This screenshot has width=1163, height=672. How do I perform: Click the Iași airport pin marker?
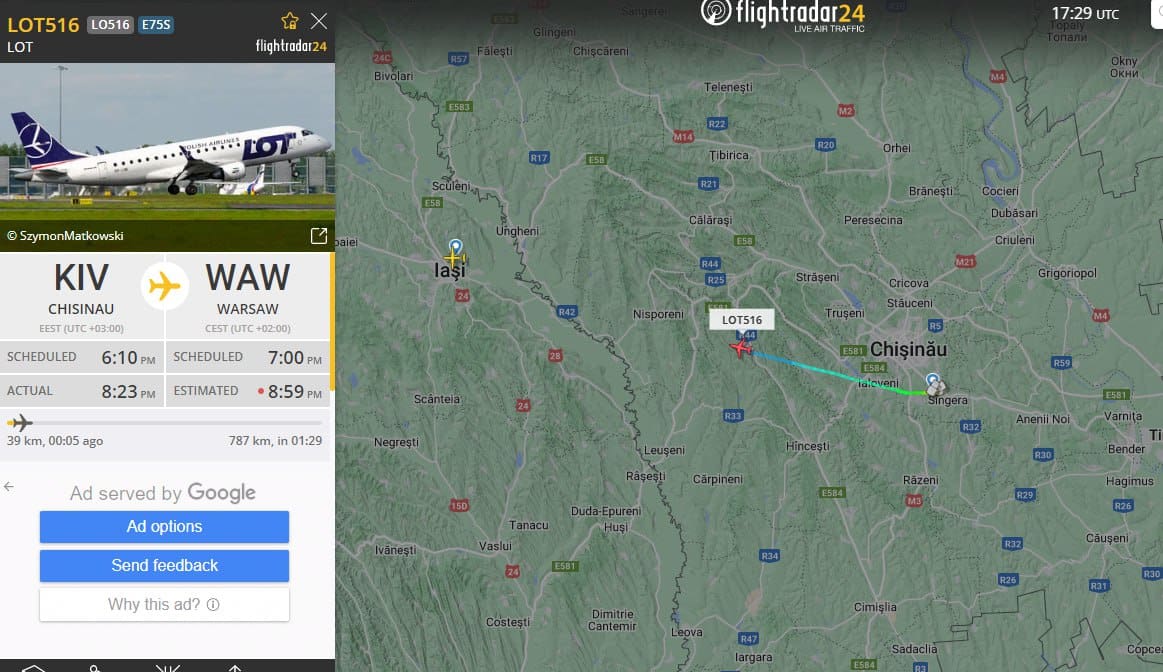pos(455,248)
